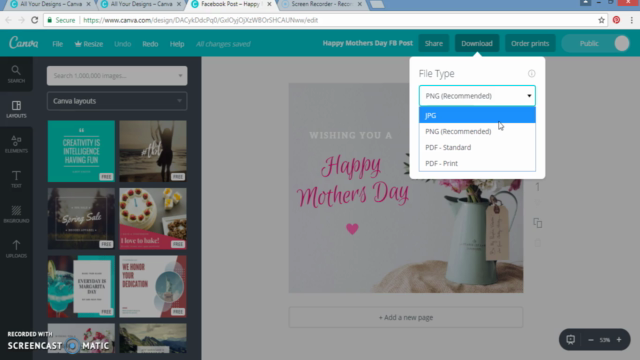Viewport: 640px width, 360px height.
Task: Open the Background panel in sidebar
Action: pyautogui.click(x=16, y=214)
